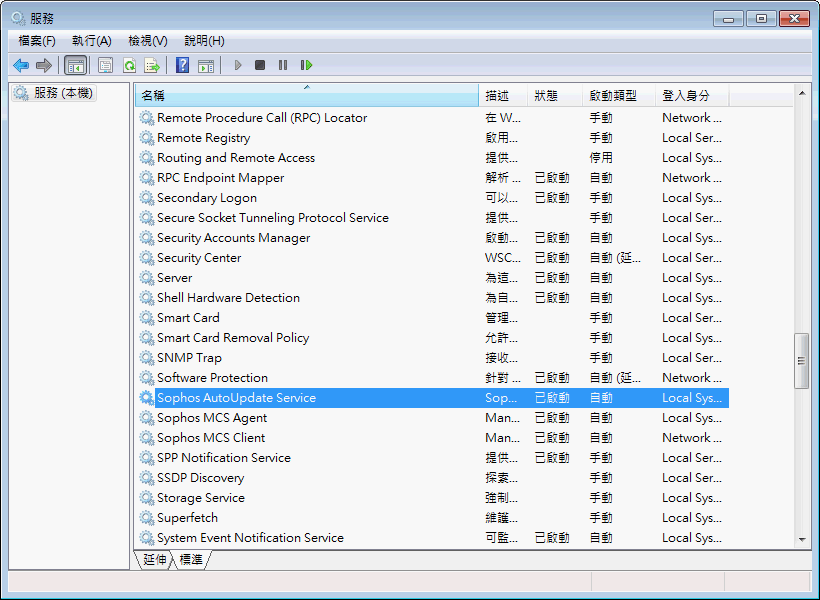
Task: Minimize the 服務 window
Action: point(728,19)
